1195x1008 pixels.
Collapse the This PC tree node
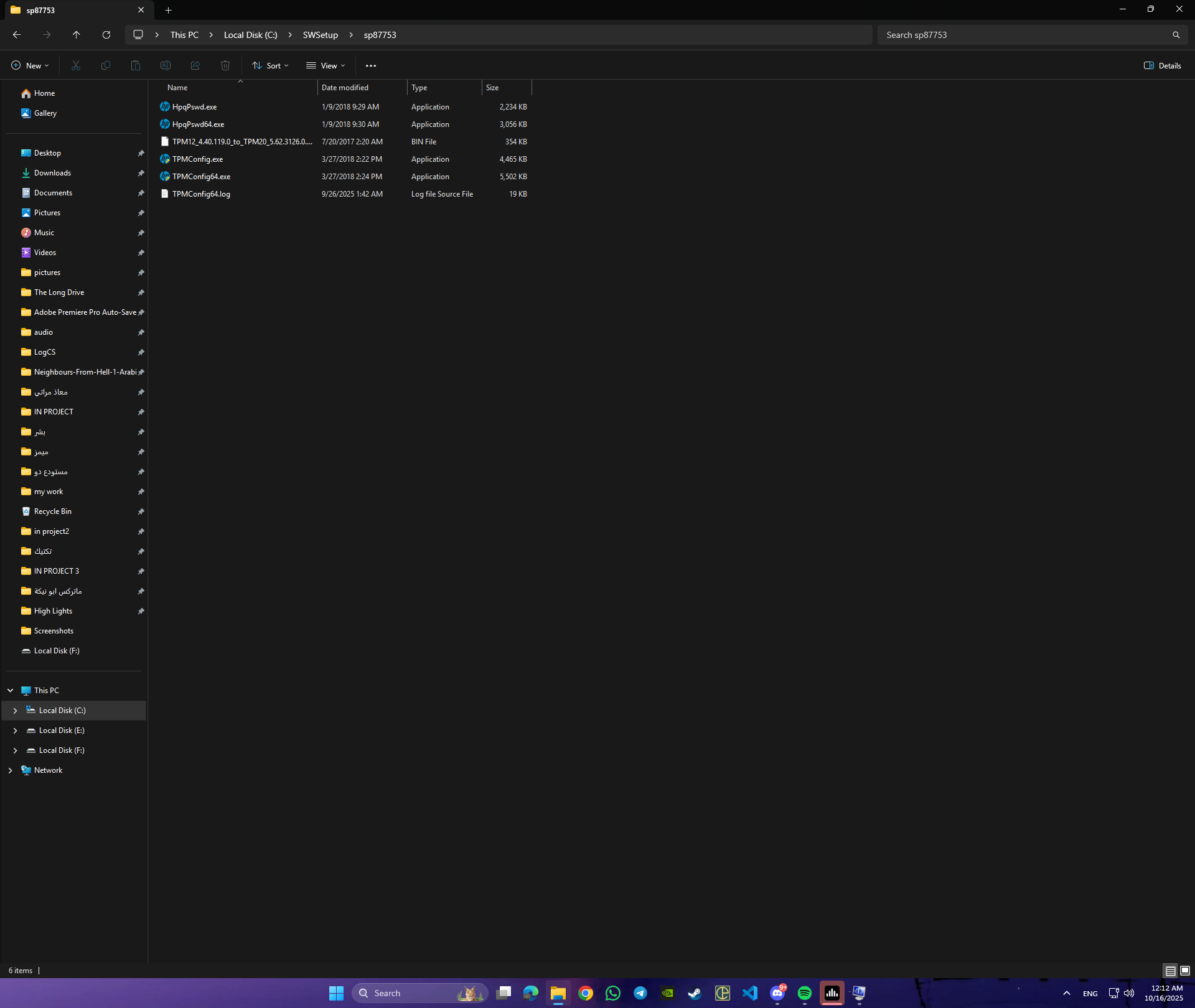(x=10, y=691)
